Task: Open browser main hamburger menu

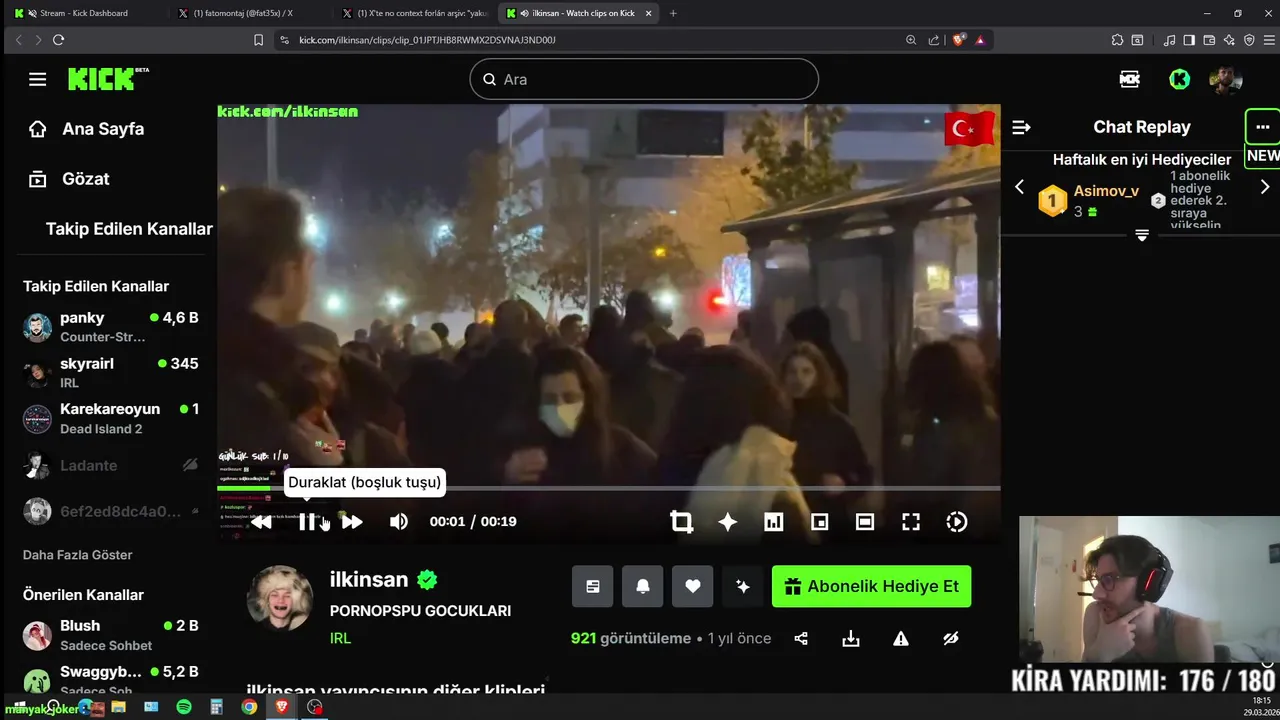Action: (x=1267, y=40)
